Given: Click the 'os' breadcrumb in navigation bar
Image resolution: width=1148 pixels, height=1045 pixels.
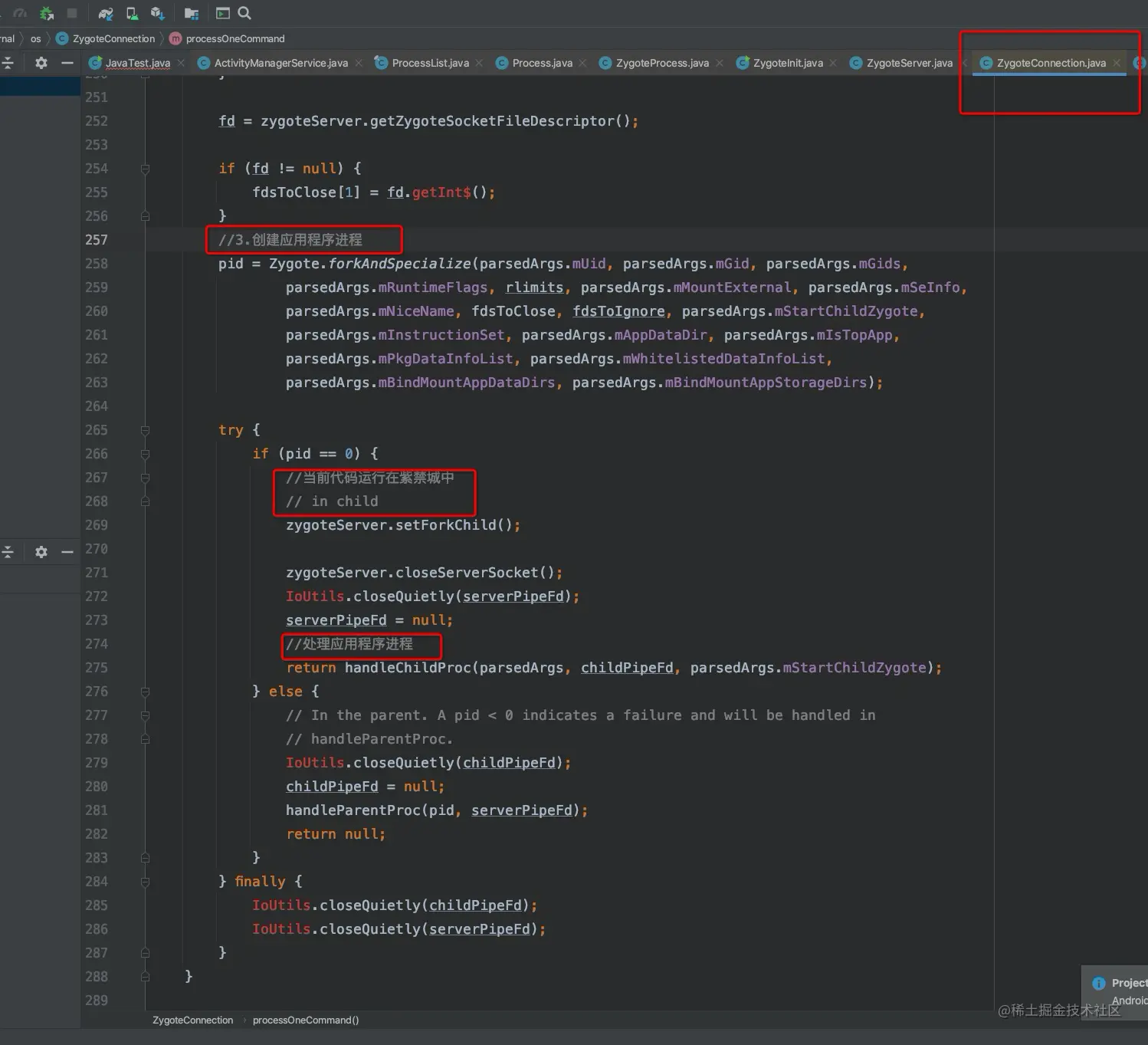Looking at the screenshot, I should point(35,39).
